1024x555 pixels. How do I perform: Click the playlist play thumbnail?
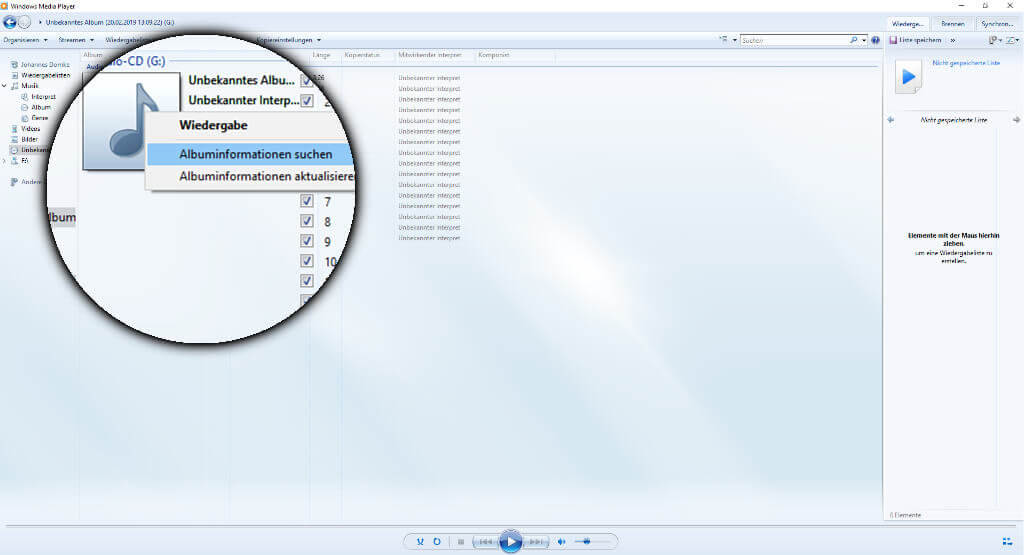tap(908, 77)
